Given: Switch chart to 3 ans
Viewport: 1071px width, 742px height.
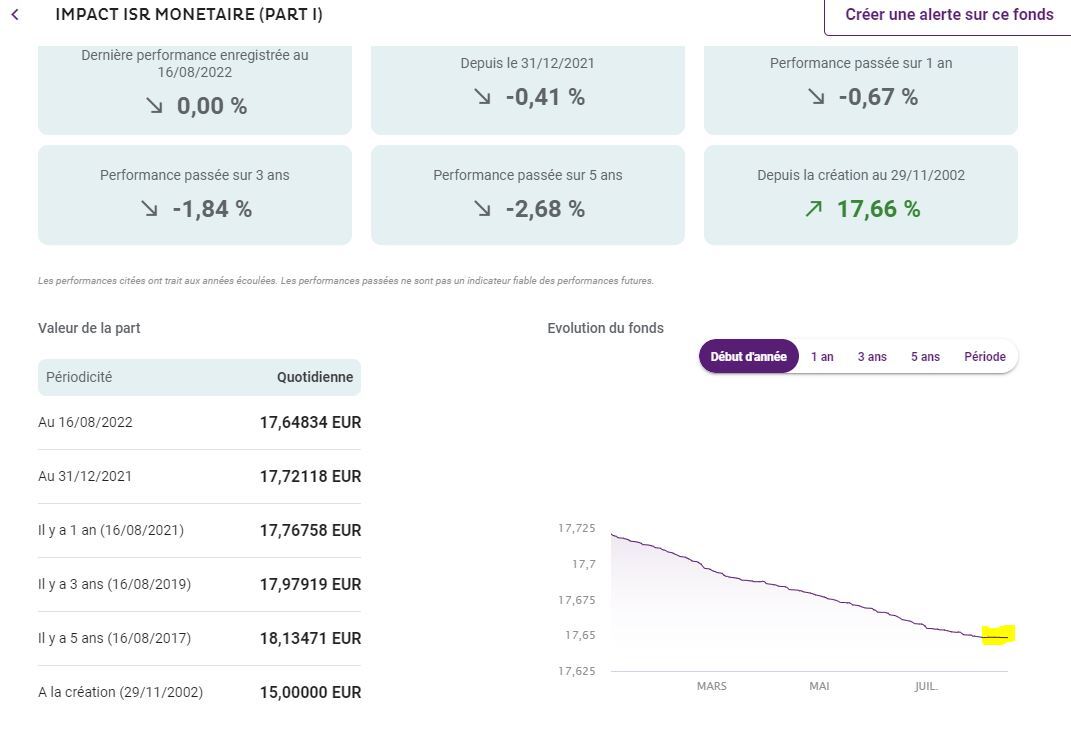Looking at the screenshot, I should click(x=872, y=357).
